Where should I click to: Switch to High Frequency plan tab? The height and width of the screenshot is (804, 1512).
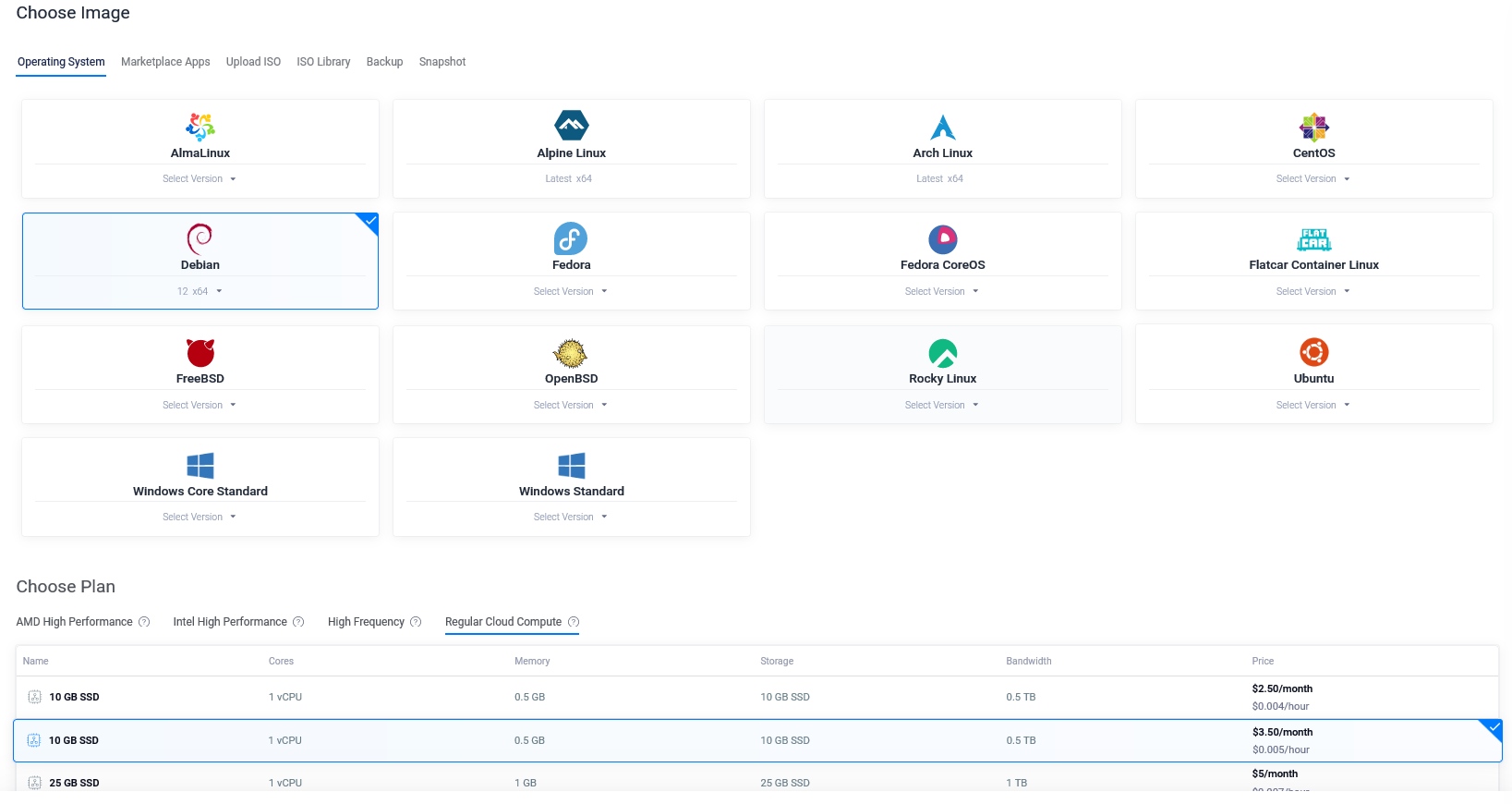click(366, 622)
